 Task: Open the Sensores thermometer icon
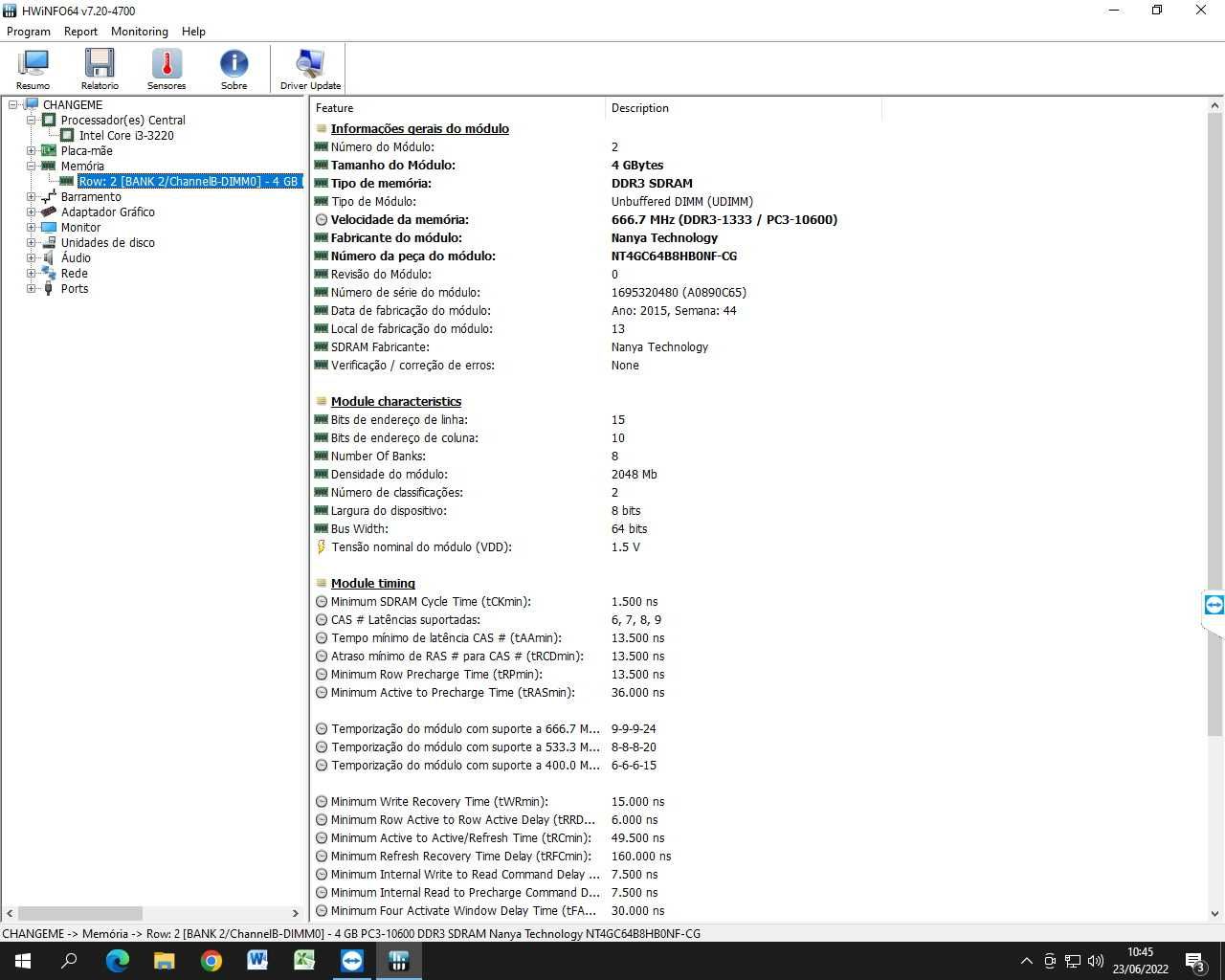[x=167, y=69]
